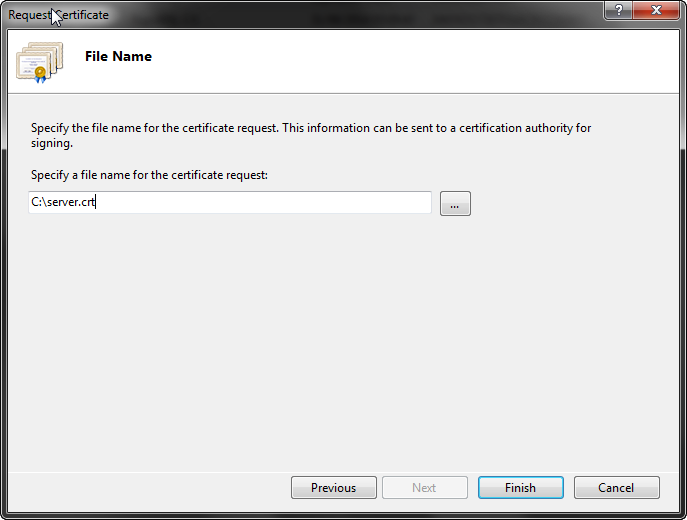The width and height of the screenshot is (687, 520).
Task: Click the empty gray dialog body area
Action: tap(342, 342)
